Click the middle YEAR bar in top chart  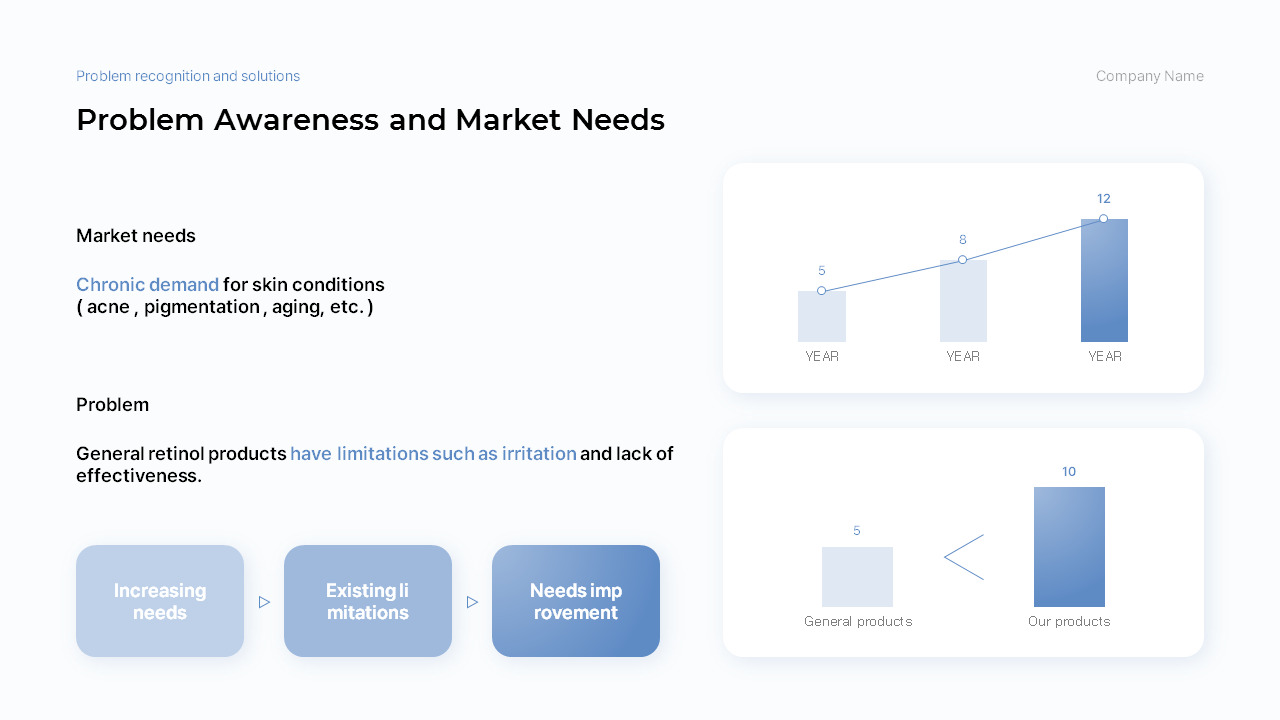point(963,301)
